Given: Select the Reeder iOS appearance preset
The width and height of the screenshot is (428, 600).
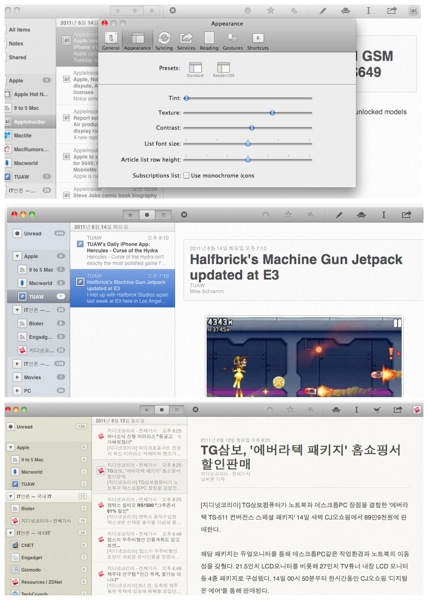Looking at the screenshot, I should [223, 69].
